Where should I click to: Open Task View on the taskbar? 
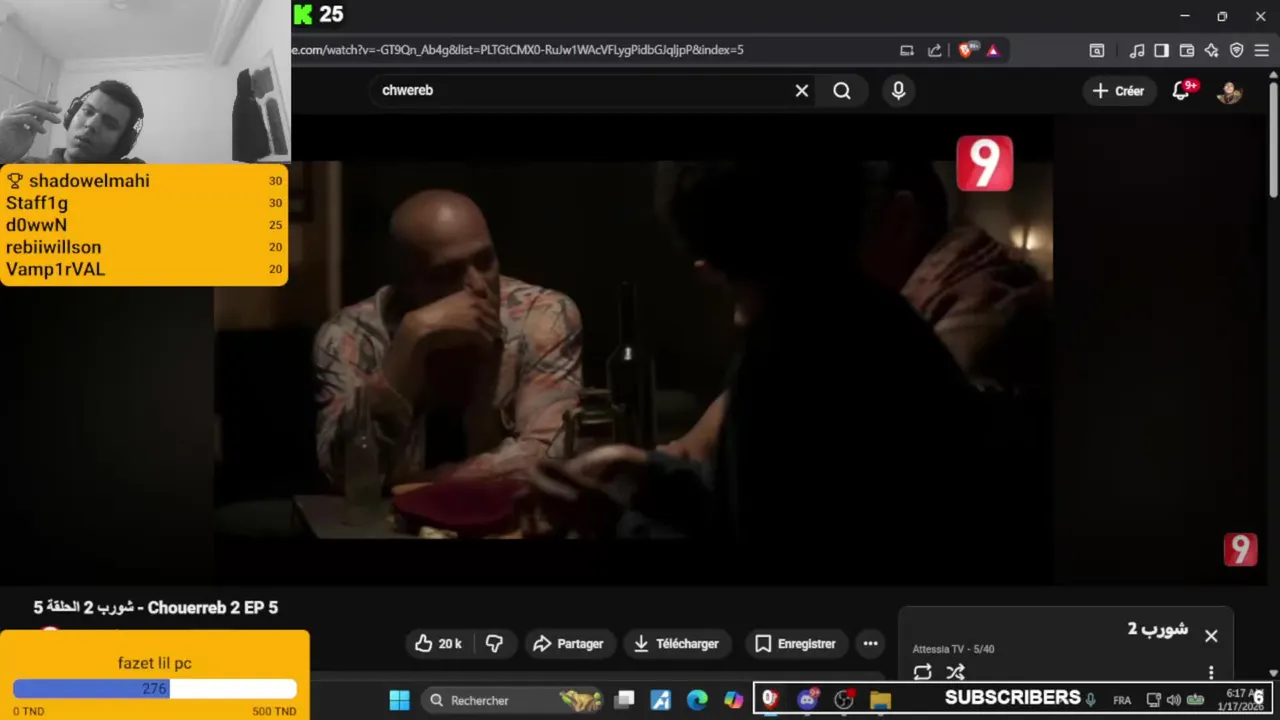pyautogui.click(x=624, y=700)
